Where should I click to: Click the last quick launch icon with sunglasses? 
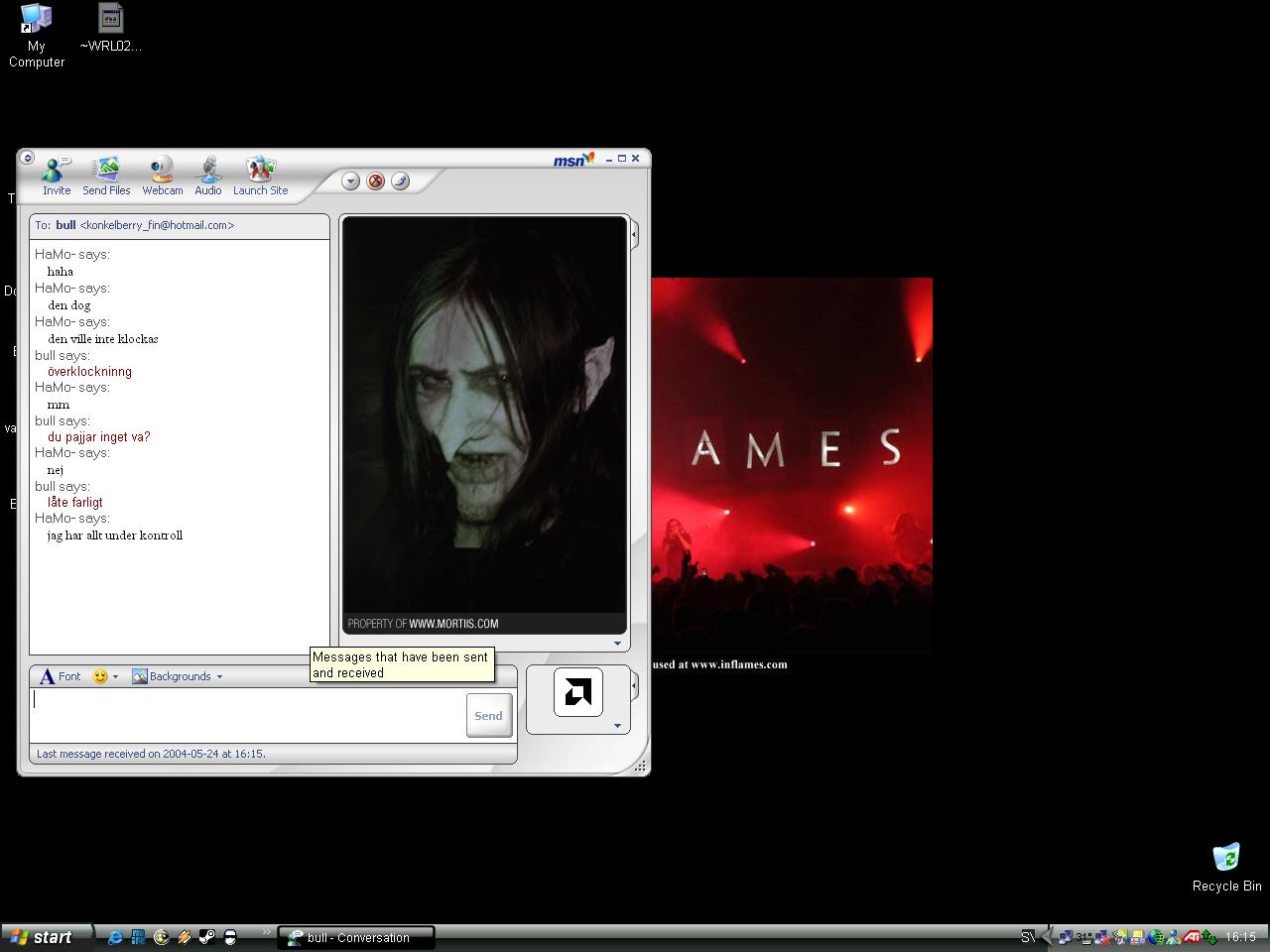(230, 937)
